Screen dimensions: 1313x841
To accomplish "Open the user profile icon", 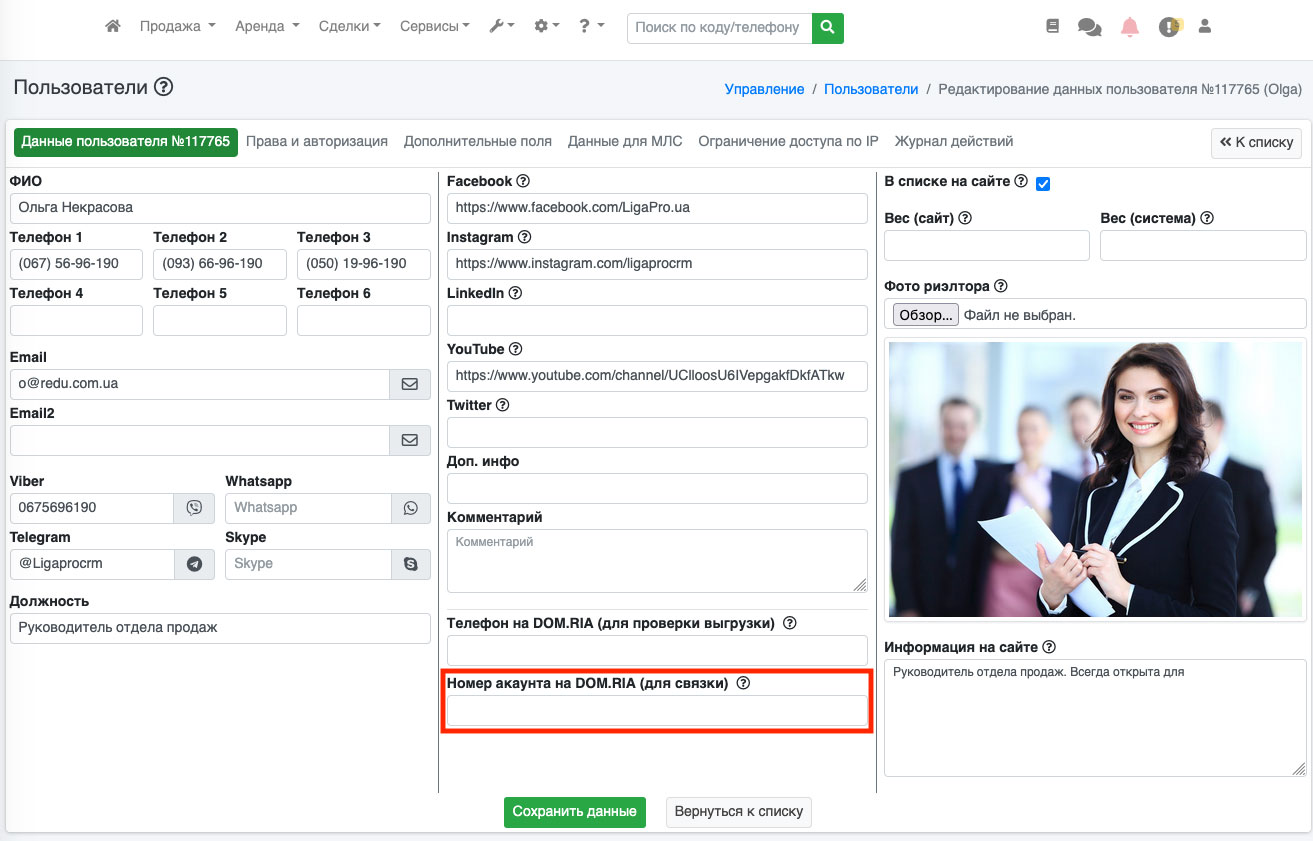I will pos(1205,27).
